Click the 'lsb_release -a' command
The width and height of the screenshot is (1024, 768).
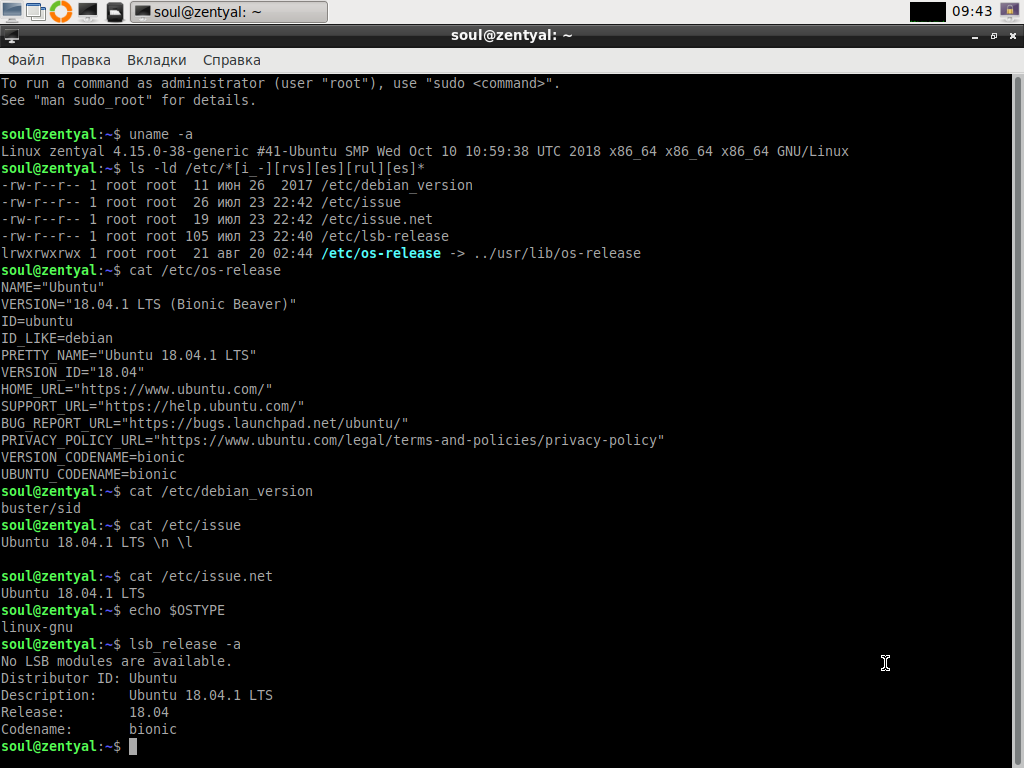[185, 644]
